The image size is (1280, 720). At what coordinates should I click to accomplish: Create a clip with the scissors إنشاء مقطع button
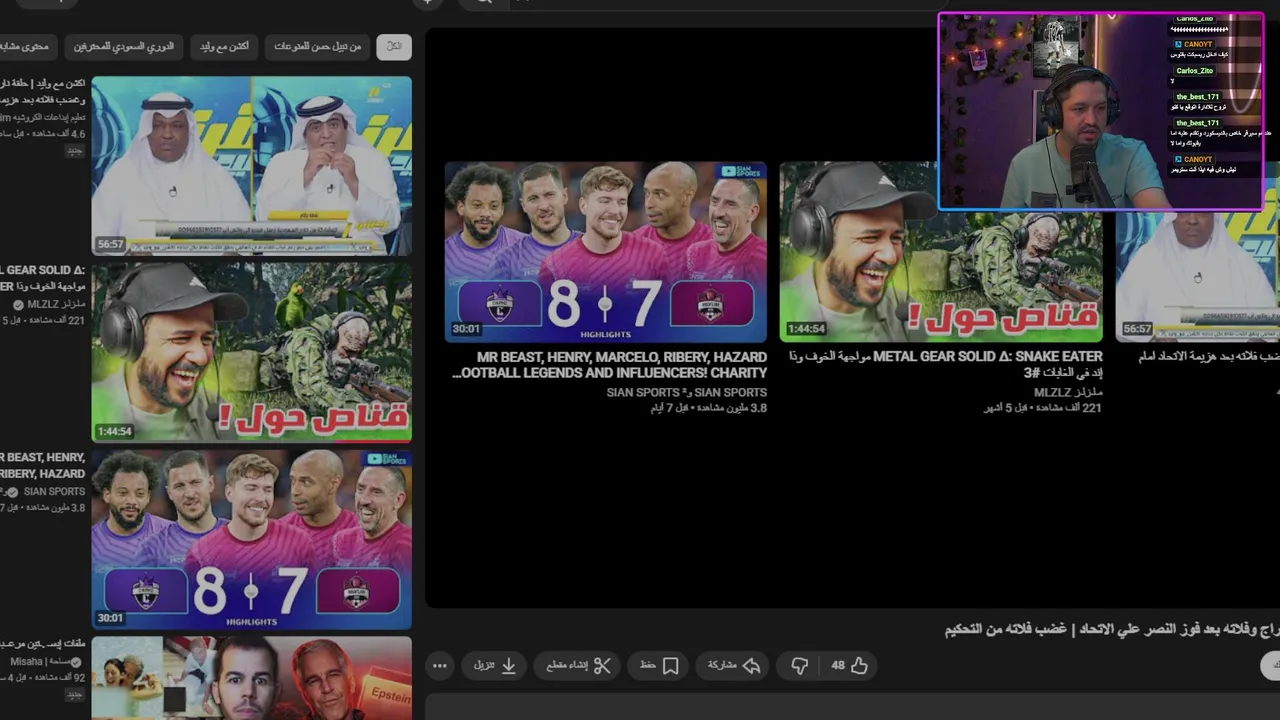tap(578, 665)
